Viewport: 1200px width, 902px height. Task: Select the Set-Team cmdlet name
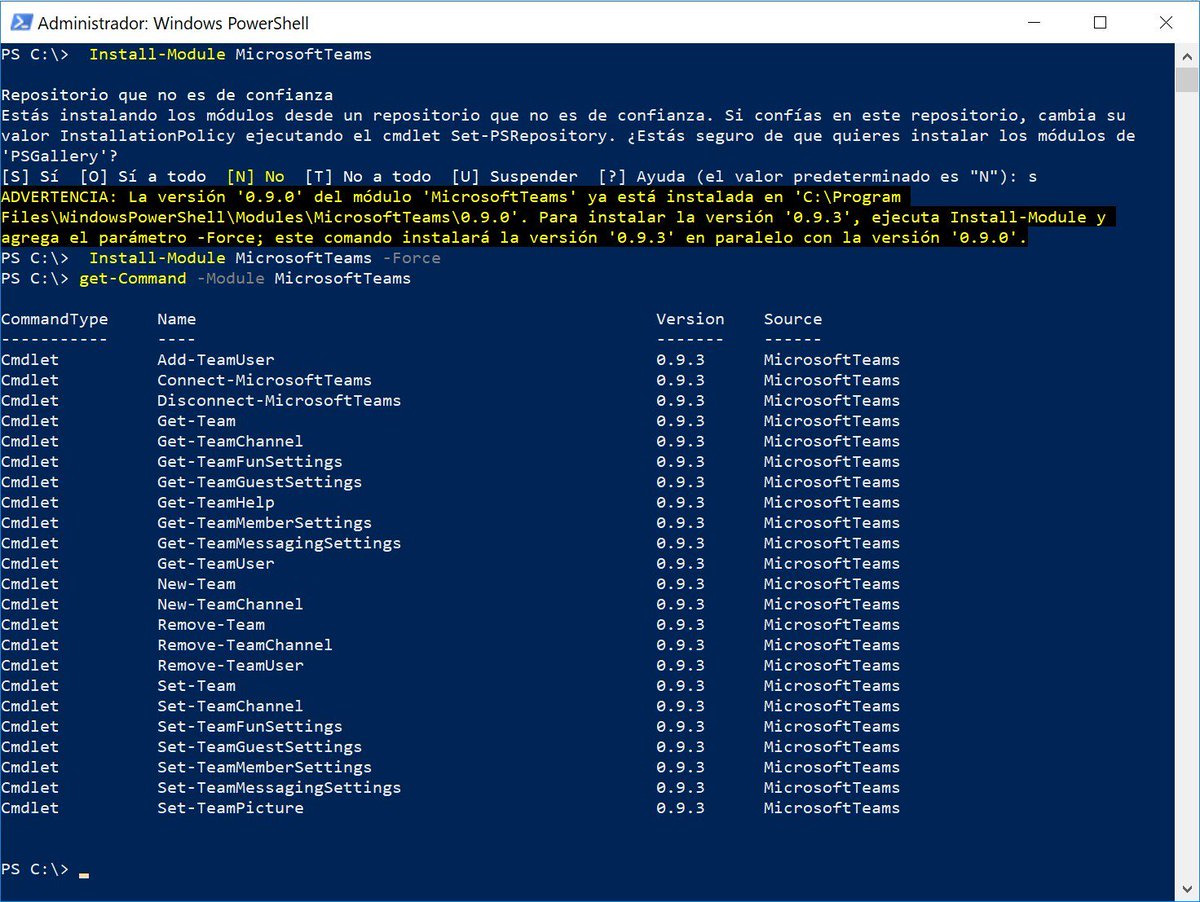196,685
